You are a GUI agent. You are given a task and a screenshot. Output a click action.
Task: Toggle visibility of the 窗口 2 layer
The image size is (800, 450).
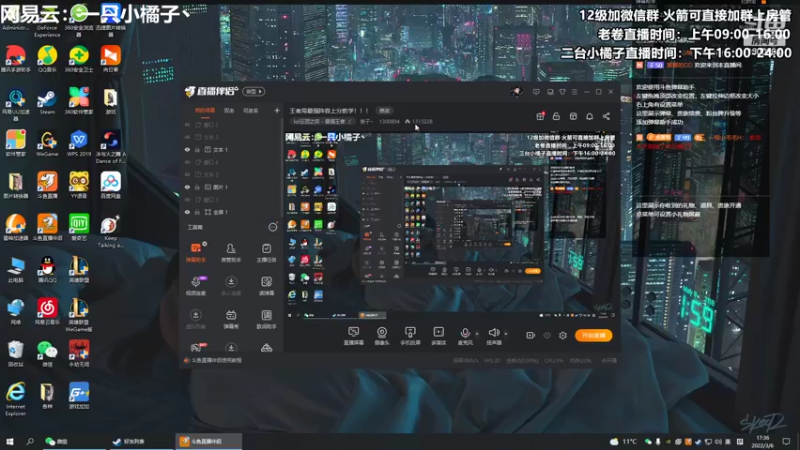click(187, 124)
